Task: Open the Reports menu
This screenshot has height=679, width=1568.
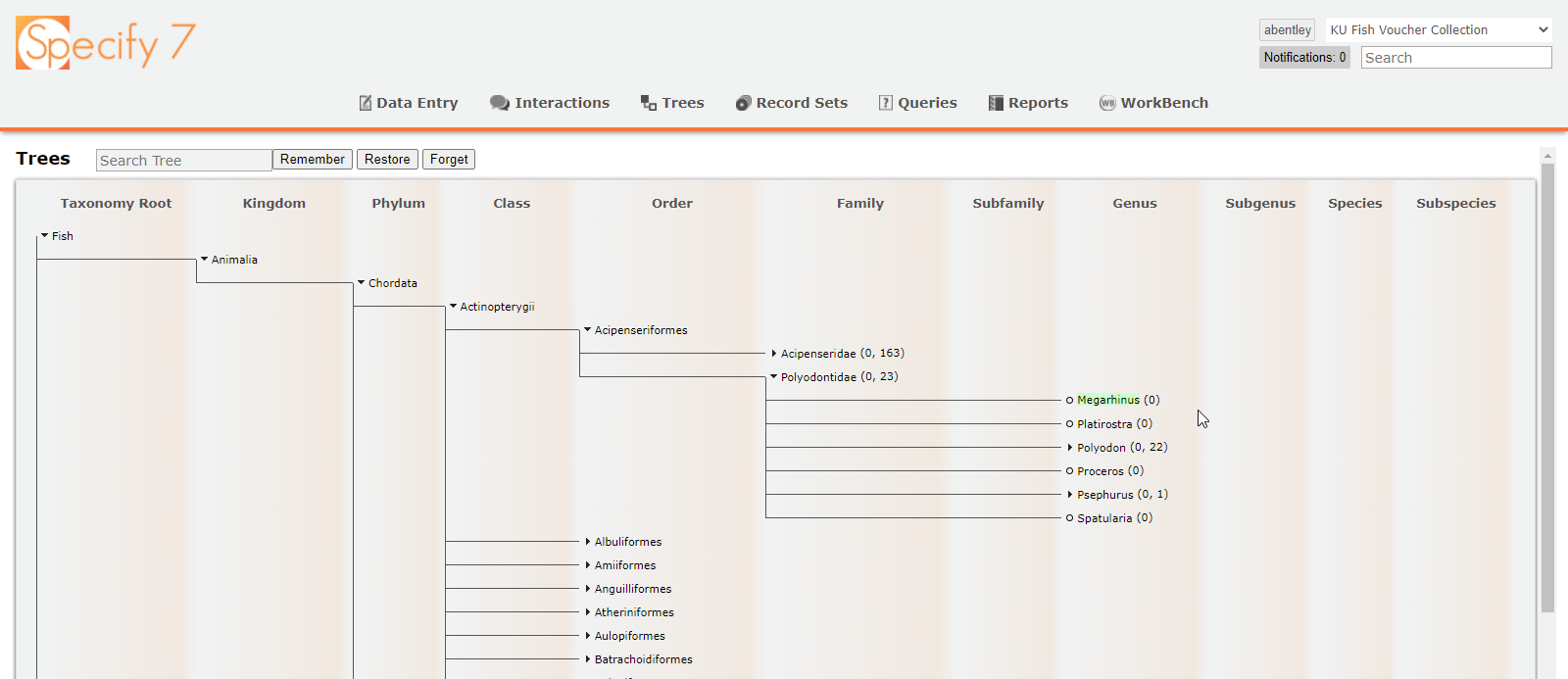Action: (1029, 103)
